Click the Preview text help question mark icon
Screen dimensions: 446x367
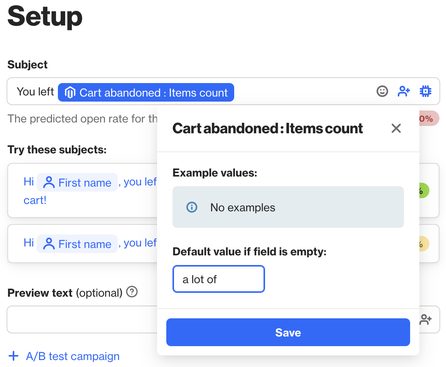pos(132,292)
